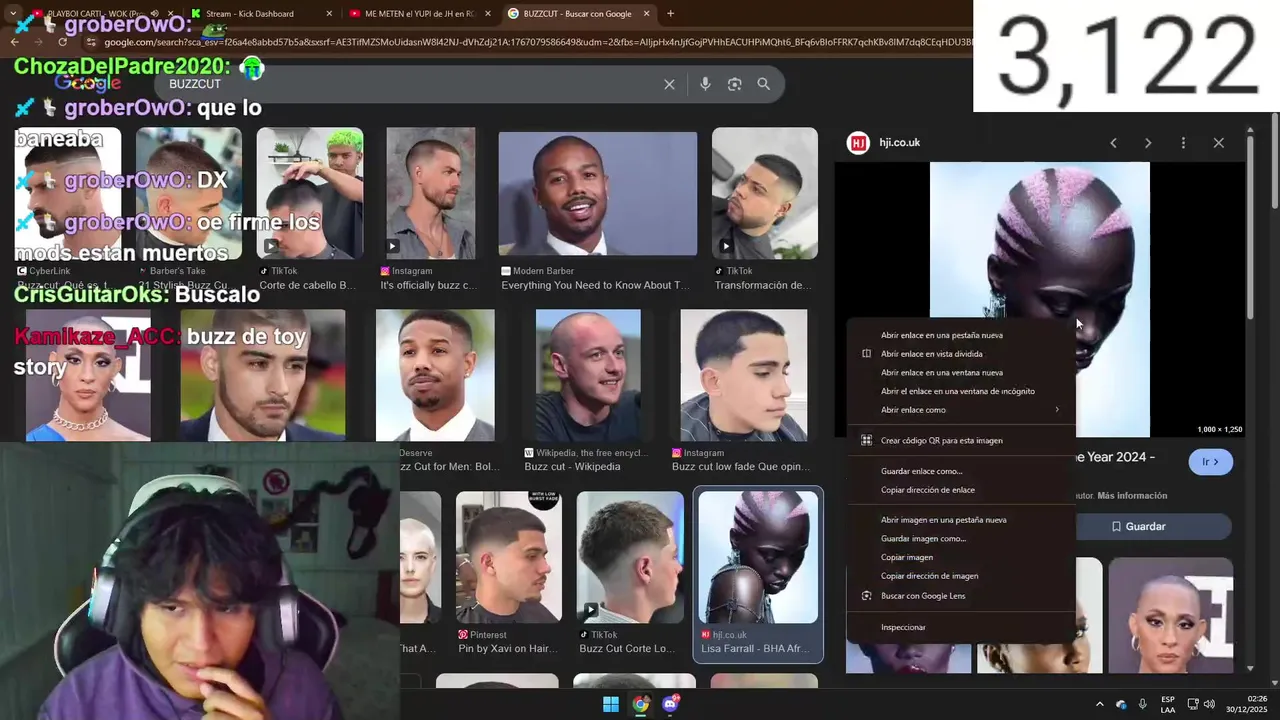Reload the page with the refresh icon

[62, 42]
